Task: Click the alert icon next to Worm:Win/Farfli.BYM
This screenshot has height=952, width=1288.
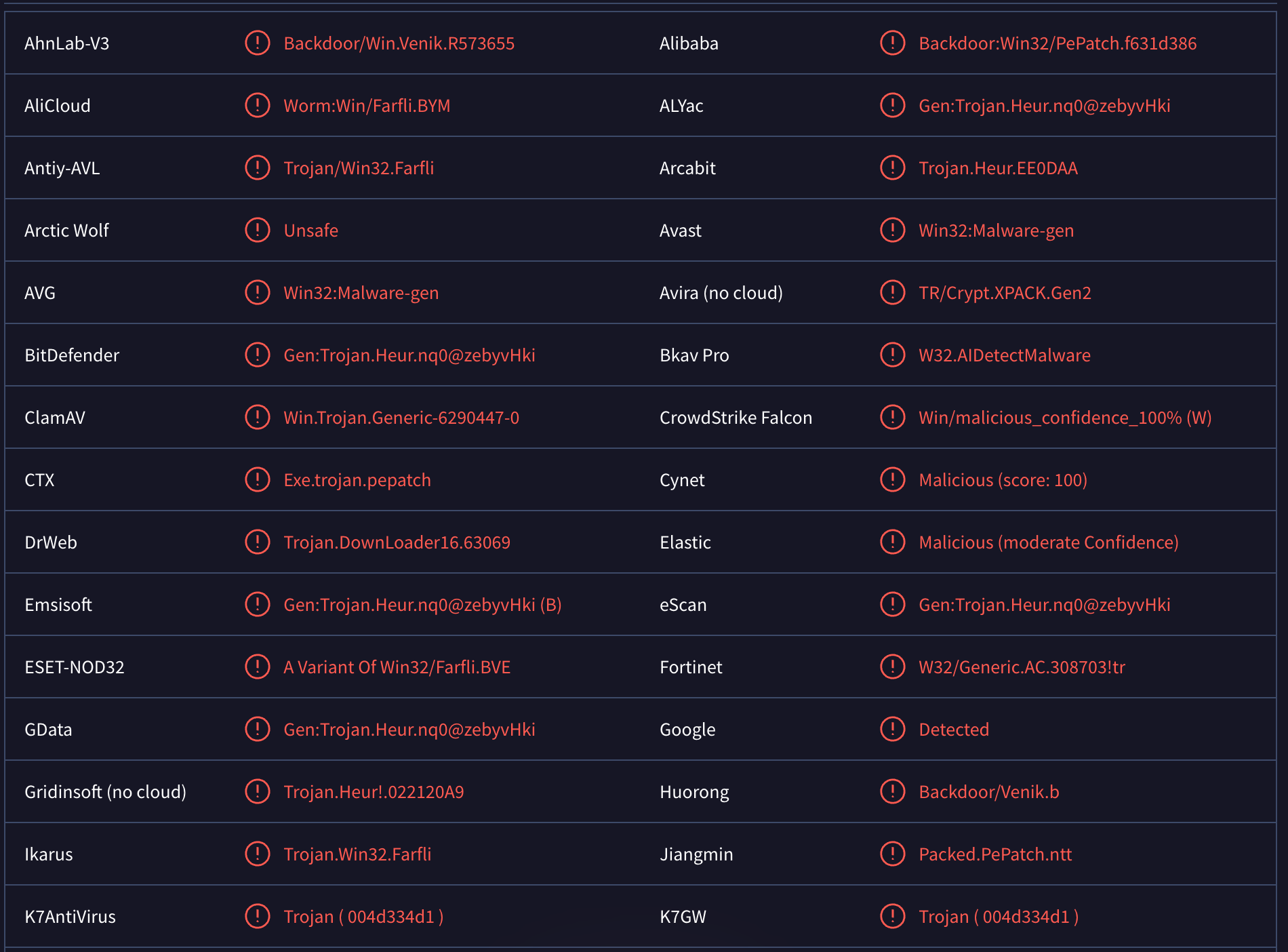Action: click(x=257, y=105)
